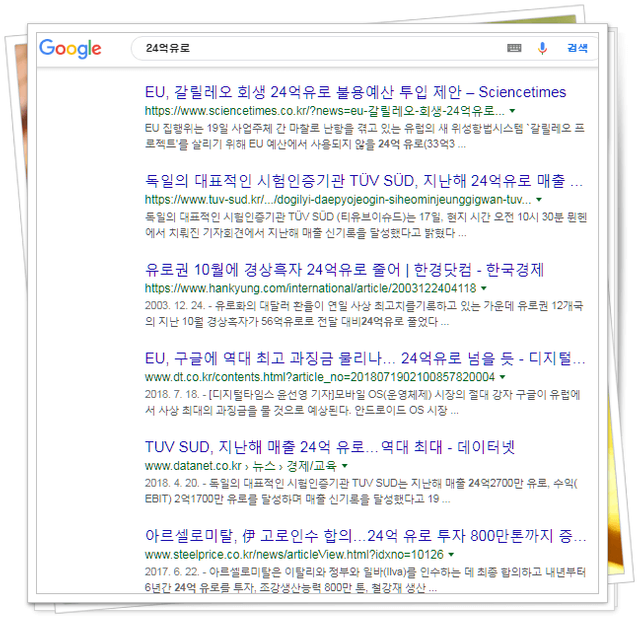Open the on-screen keyboard icon

pos(514,48)
